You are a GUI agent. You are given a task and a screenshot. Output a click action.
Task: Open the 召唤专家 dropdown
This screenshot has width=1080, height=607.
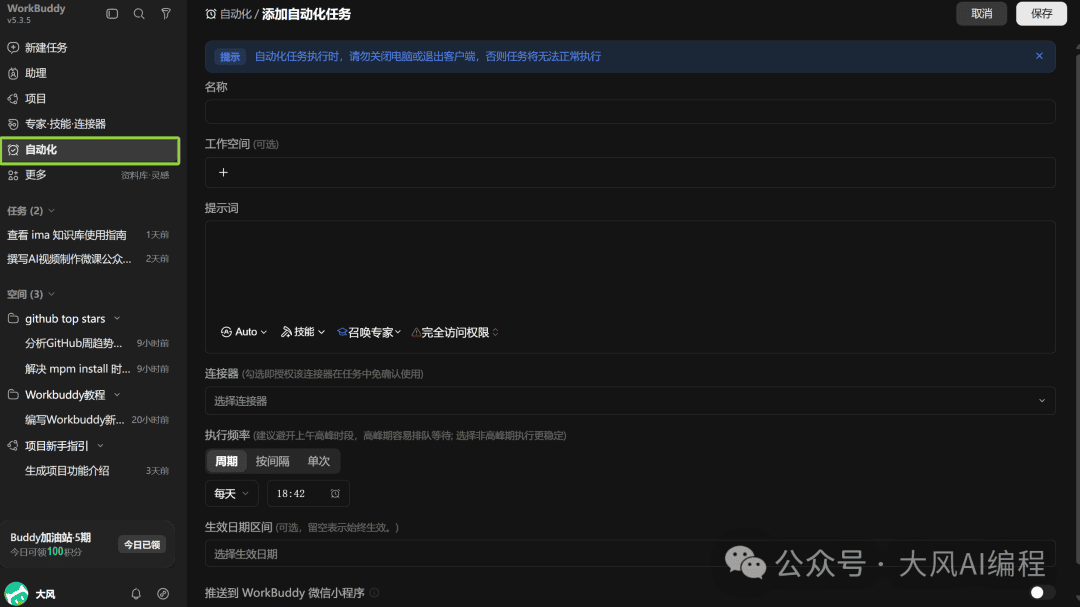click(369, 332)
